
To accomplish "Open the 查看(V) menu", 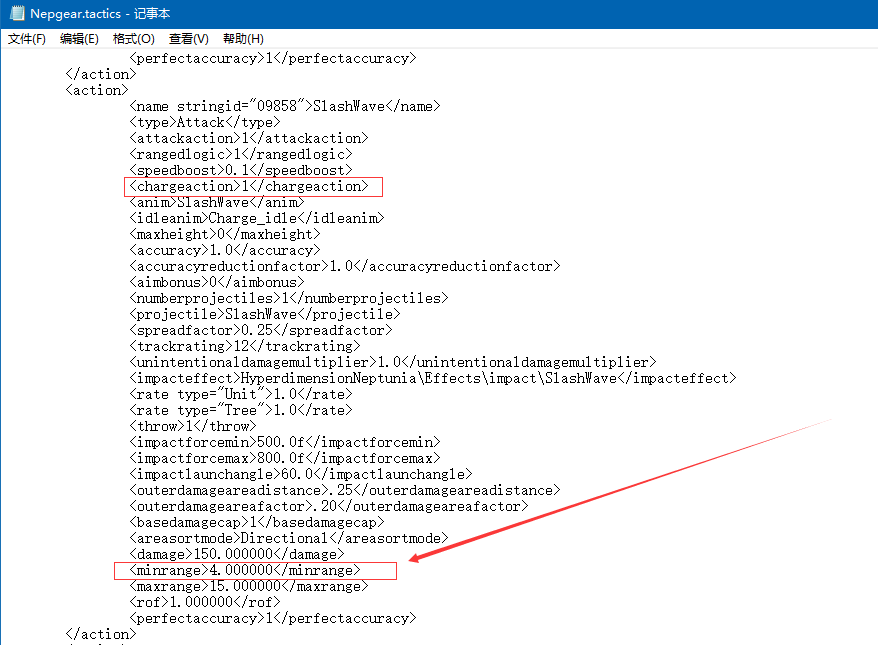I will tap(188, 39).
